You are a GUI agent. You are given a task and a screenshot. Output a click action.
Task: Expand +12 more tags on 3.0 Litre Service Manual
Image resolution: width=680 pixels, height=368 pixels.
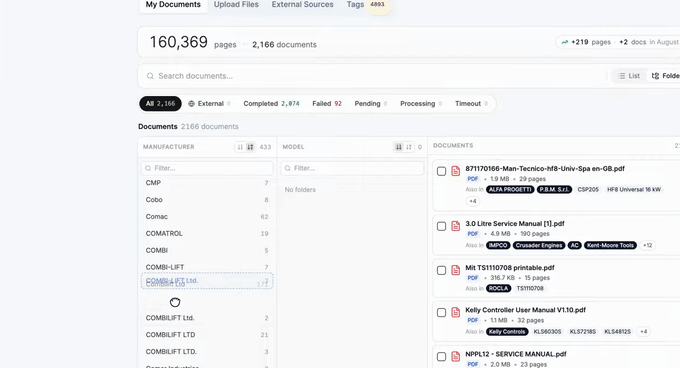pos(647,245)
